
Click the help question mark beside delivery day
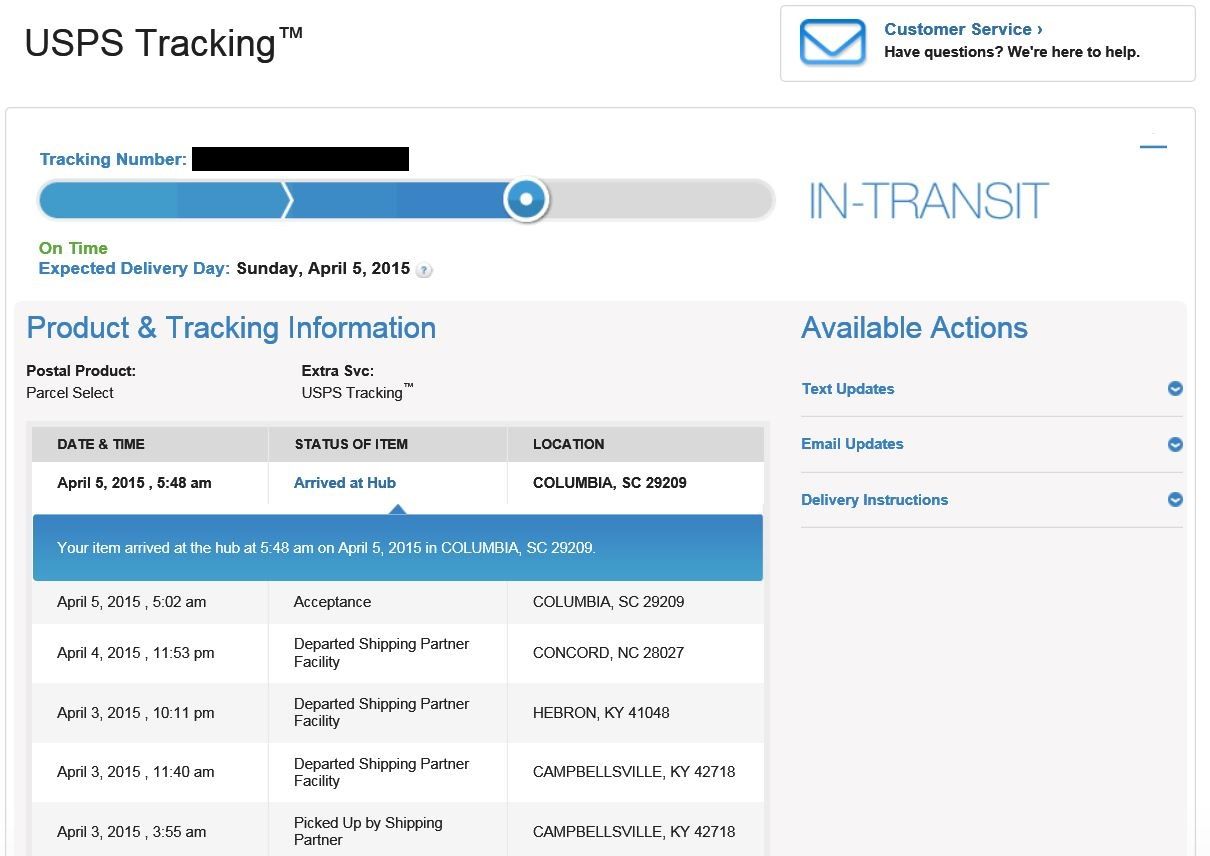pos(424,270)
